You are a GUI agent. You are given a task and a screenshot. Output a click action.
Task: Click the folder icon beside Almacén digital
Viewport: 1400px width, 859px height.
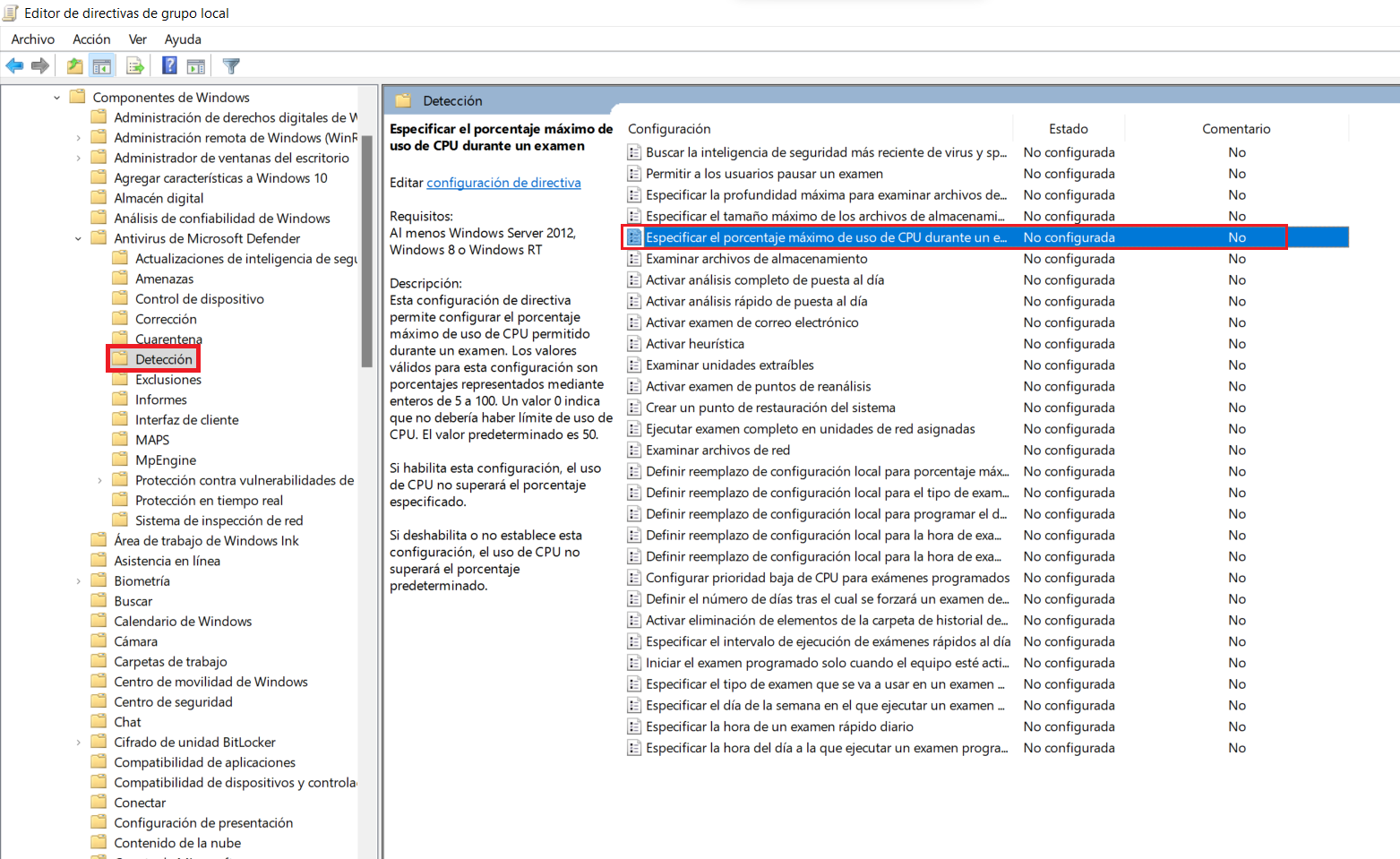(x=99, y=197)
